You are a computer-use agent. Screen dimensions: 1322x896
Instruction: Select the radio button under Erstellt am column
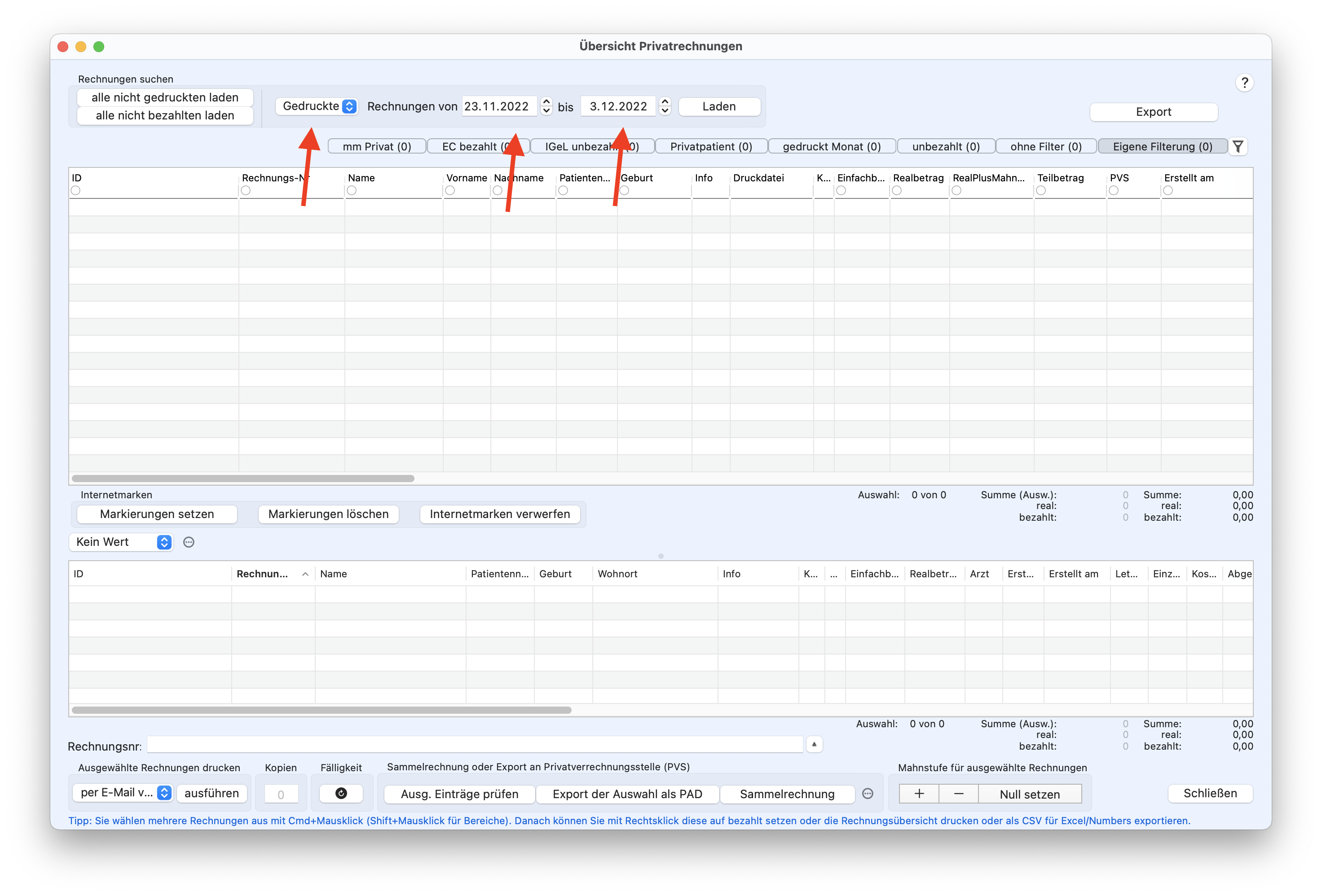[x=1168, y=190]
